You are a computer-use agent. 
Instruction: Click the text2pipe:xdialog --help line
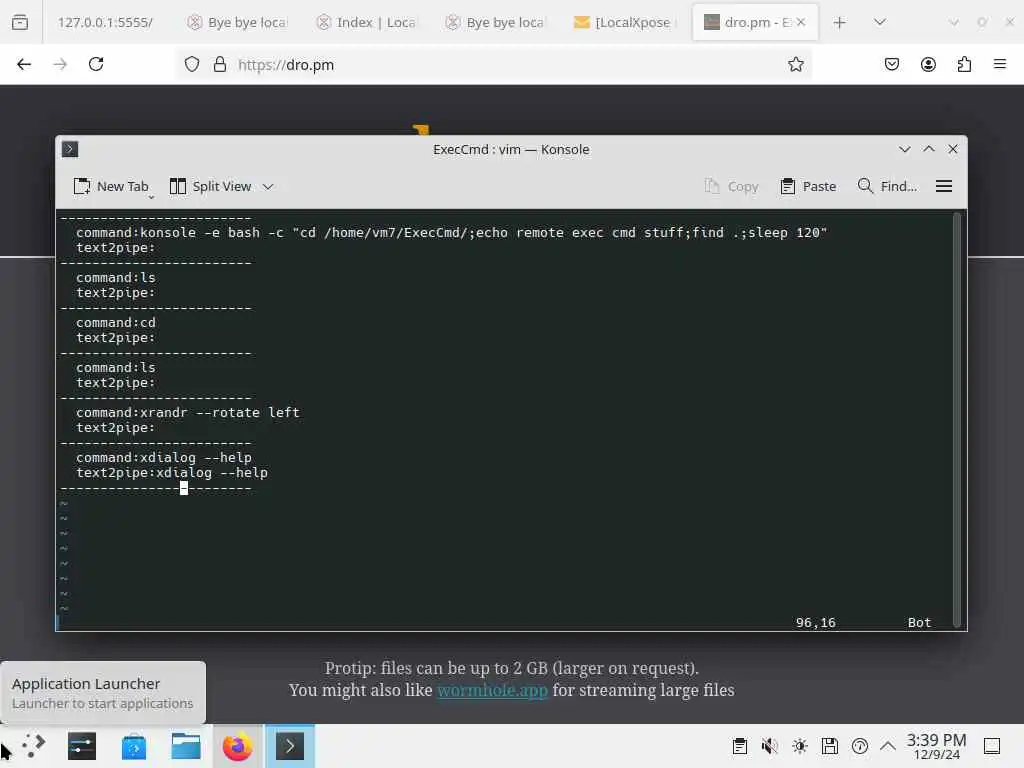click(172, 473)
